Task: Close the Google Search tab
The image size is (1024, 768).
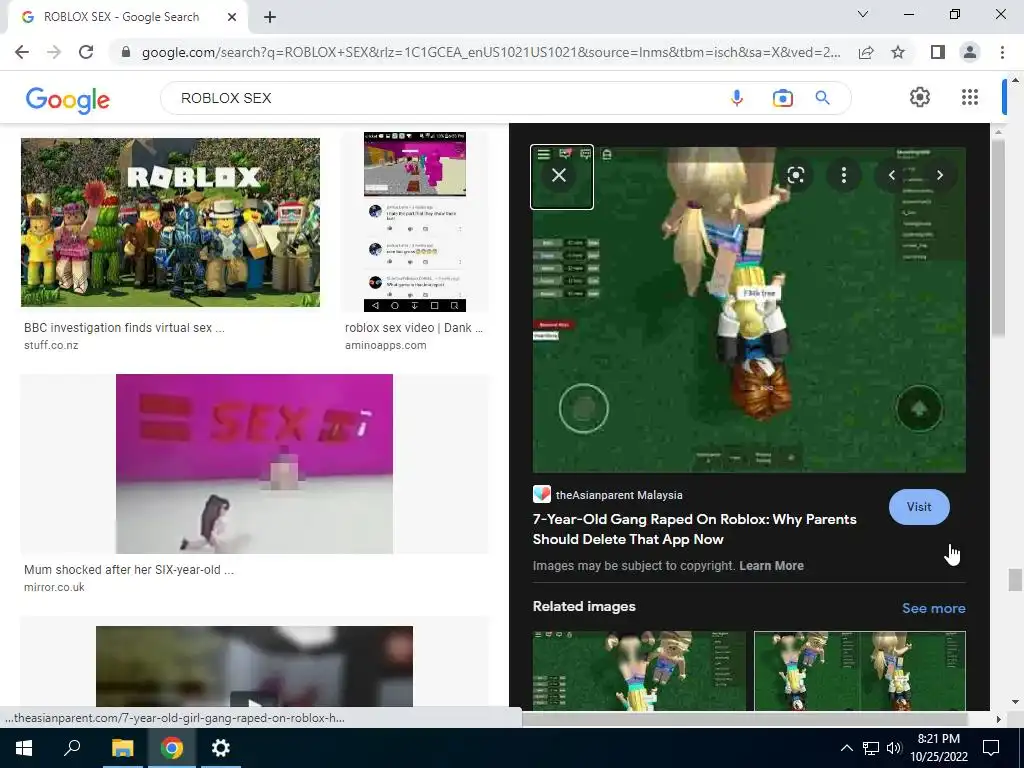Action: tap(232, 17)
